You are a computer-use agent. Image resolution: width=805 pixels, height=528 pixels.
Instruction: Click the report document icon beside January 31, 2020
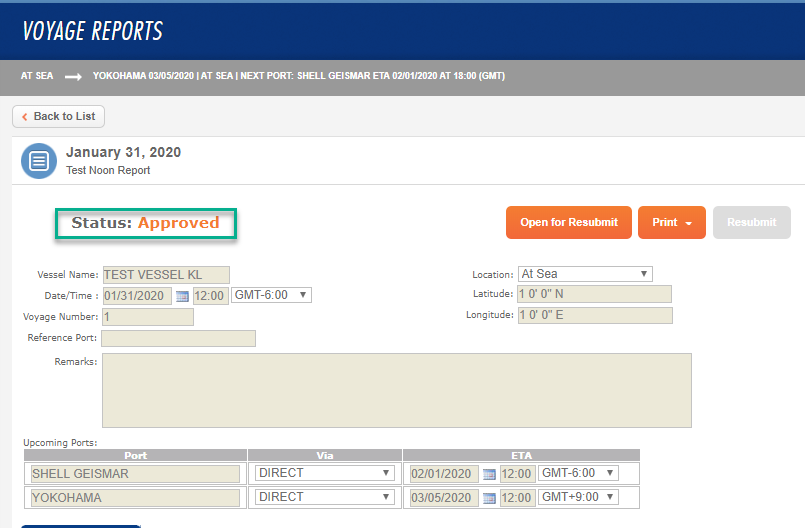tap(38, 161)
